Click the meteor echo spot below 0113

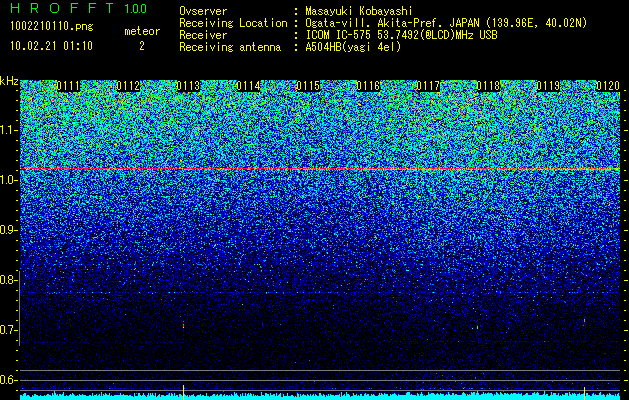[183, 325]
